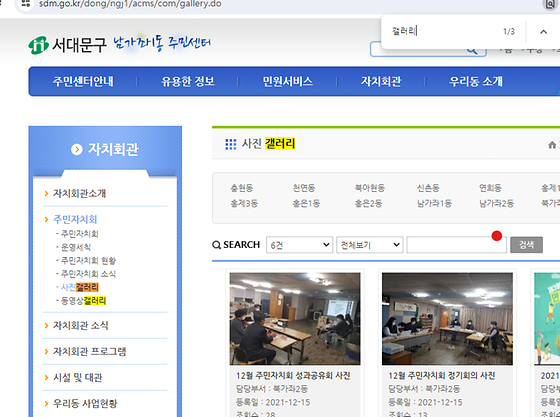Viewport: 560px width, 417px height.
Task: Open 우리동 소개 main menu
Action: point(476,81)
